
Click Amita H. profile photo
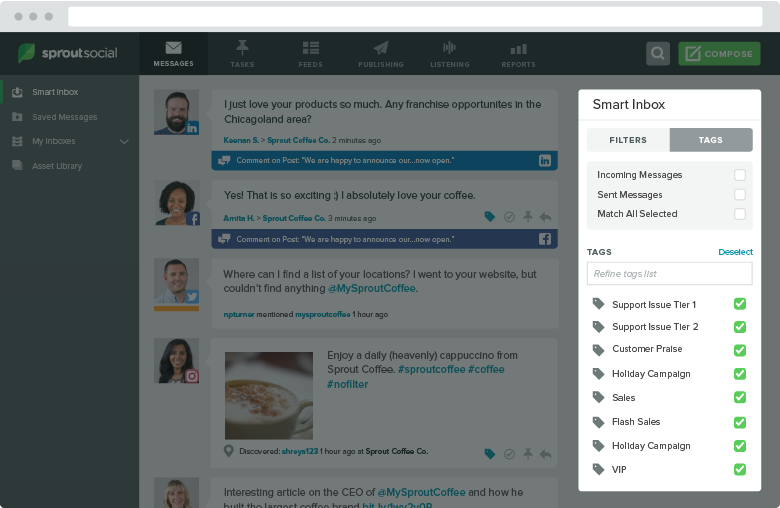click(x=177, y=203)
